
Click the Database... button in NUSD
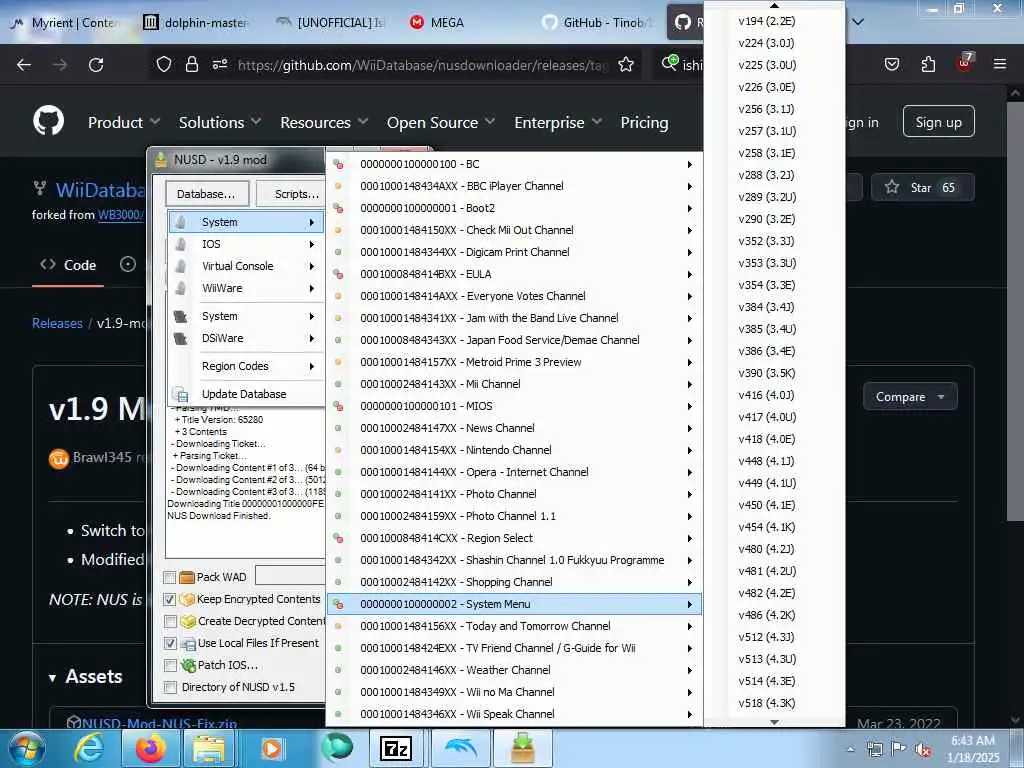coord(206,194)
